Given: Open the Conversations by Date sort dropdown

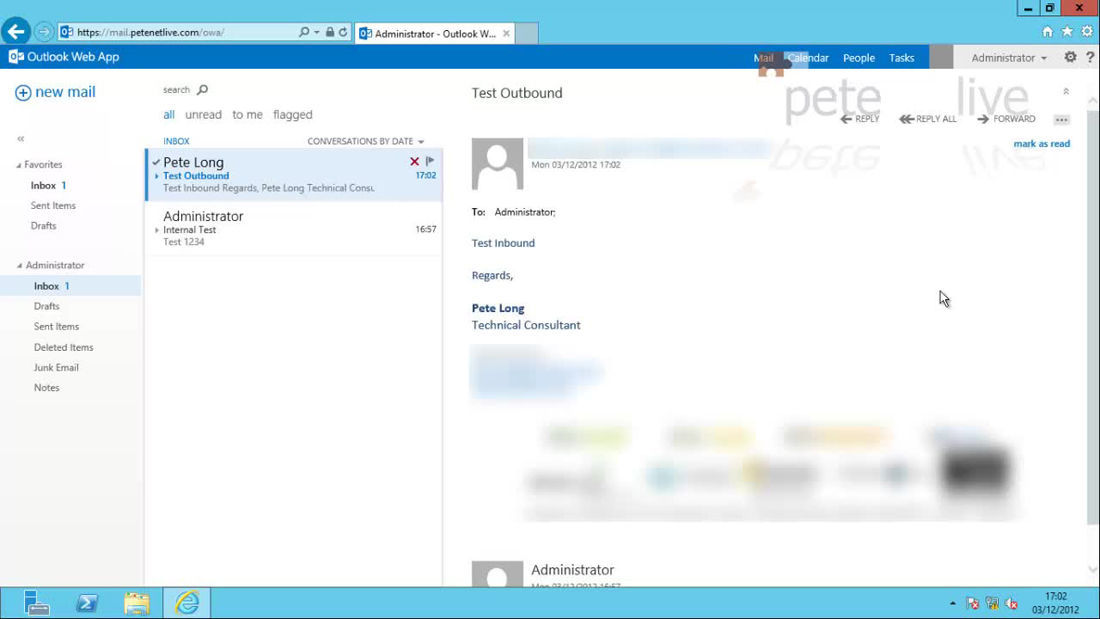Looking at the screenshot, I should 365,141.
